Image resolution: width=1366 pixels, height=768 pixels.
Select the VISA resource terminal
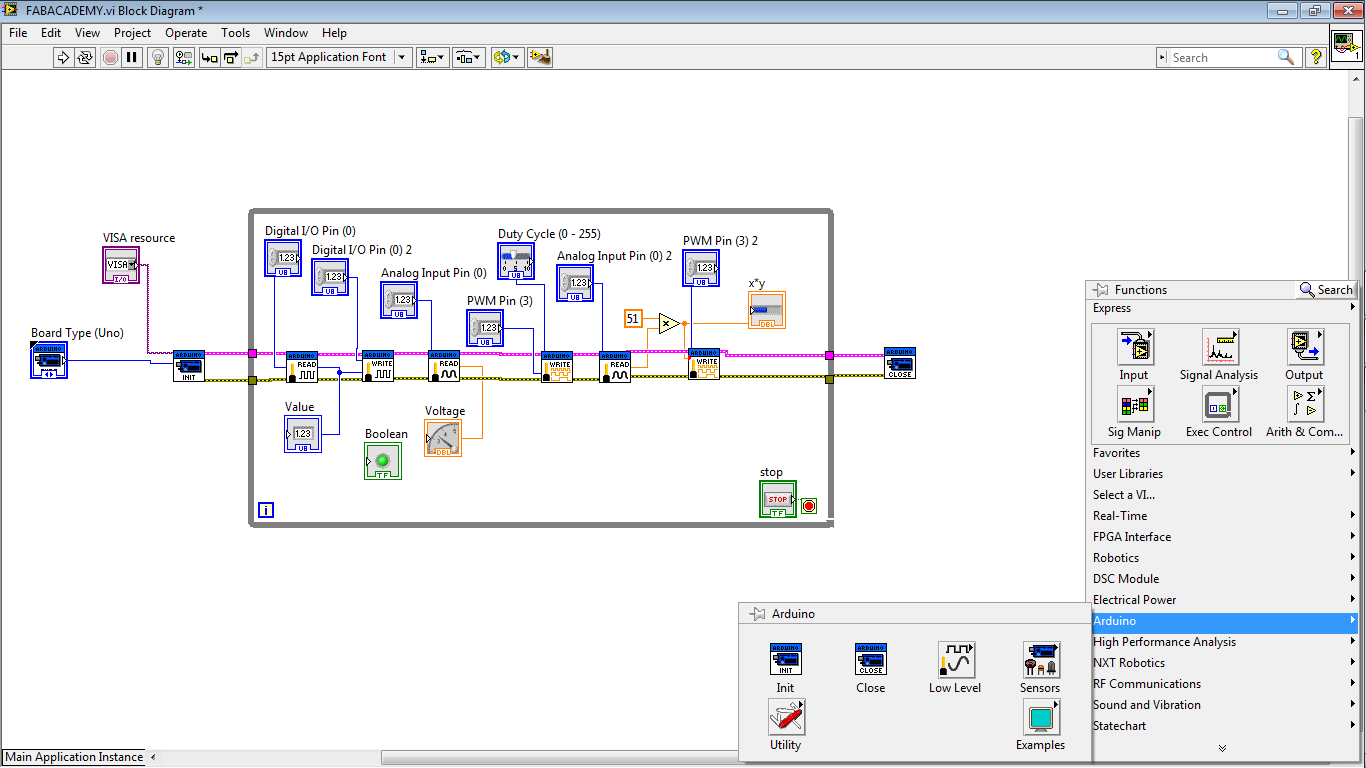(122, 266)
